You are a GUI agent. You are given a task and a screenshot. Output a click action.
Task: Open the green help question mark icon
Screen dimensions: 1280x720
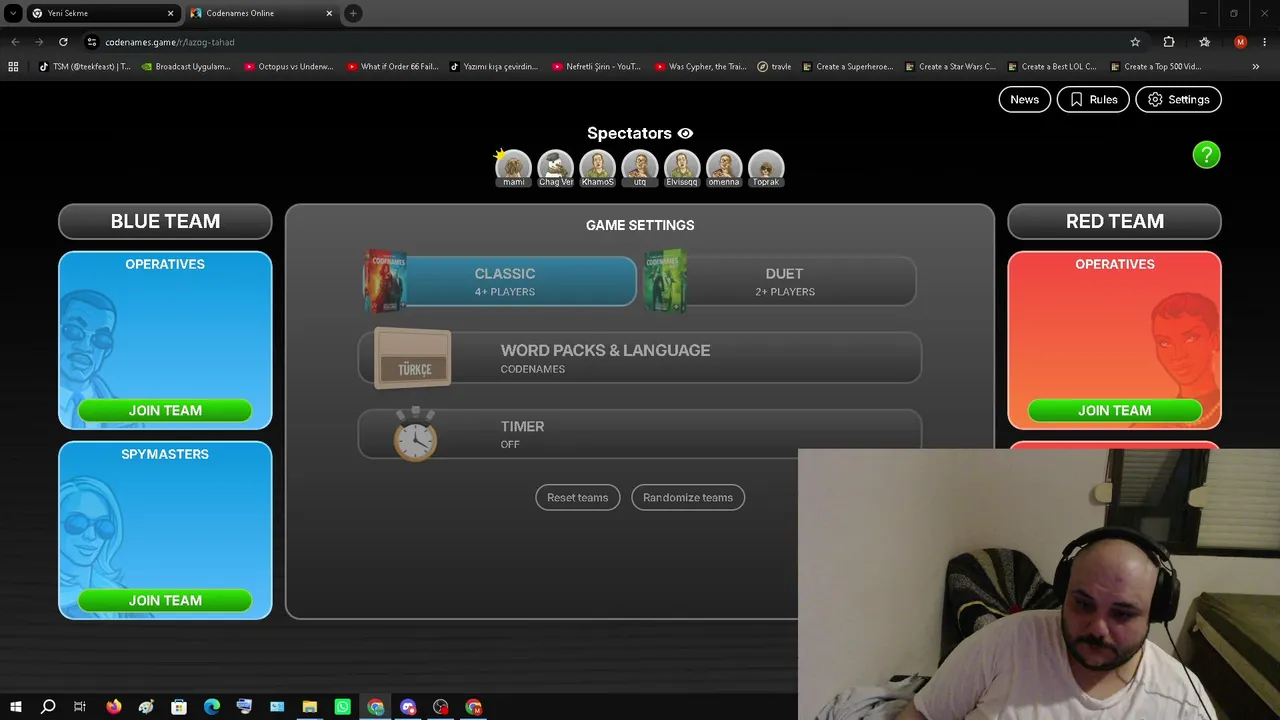point(1206,155)
